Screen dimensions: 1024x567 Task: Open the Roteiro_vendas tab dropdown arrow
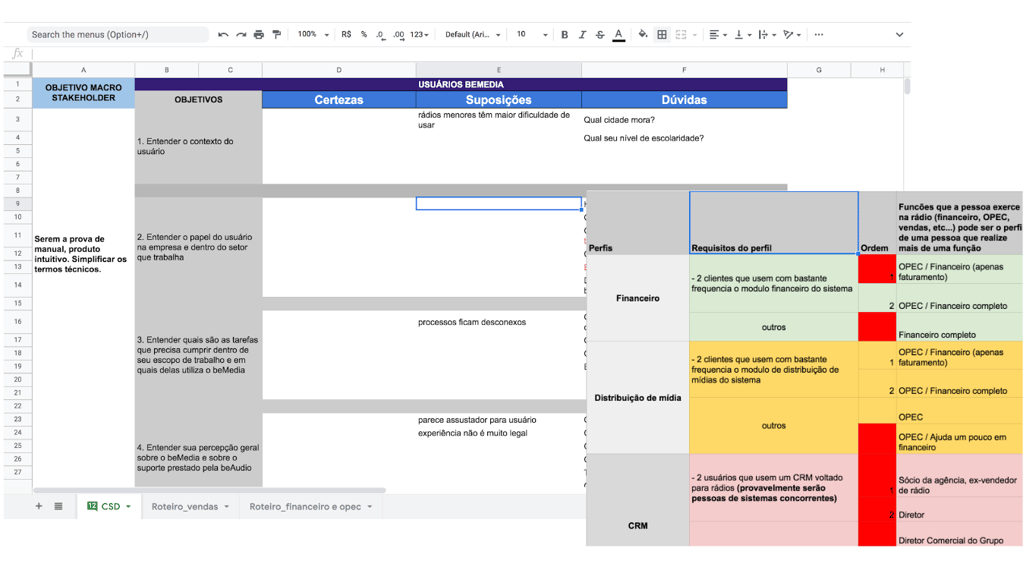point(227,507)
